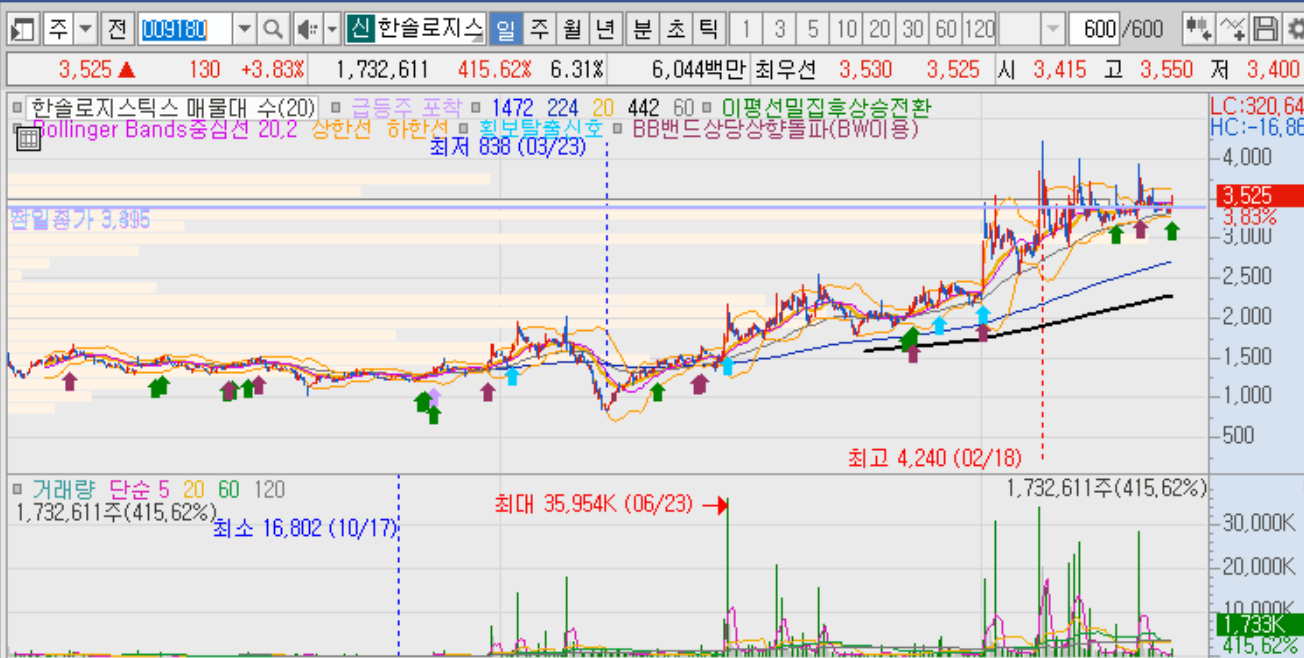This screenshot has height=658, width=1304.
Task: Click the 최저 838 (03/23) marker label
Action: [x=506, y=147]
